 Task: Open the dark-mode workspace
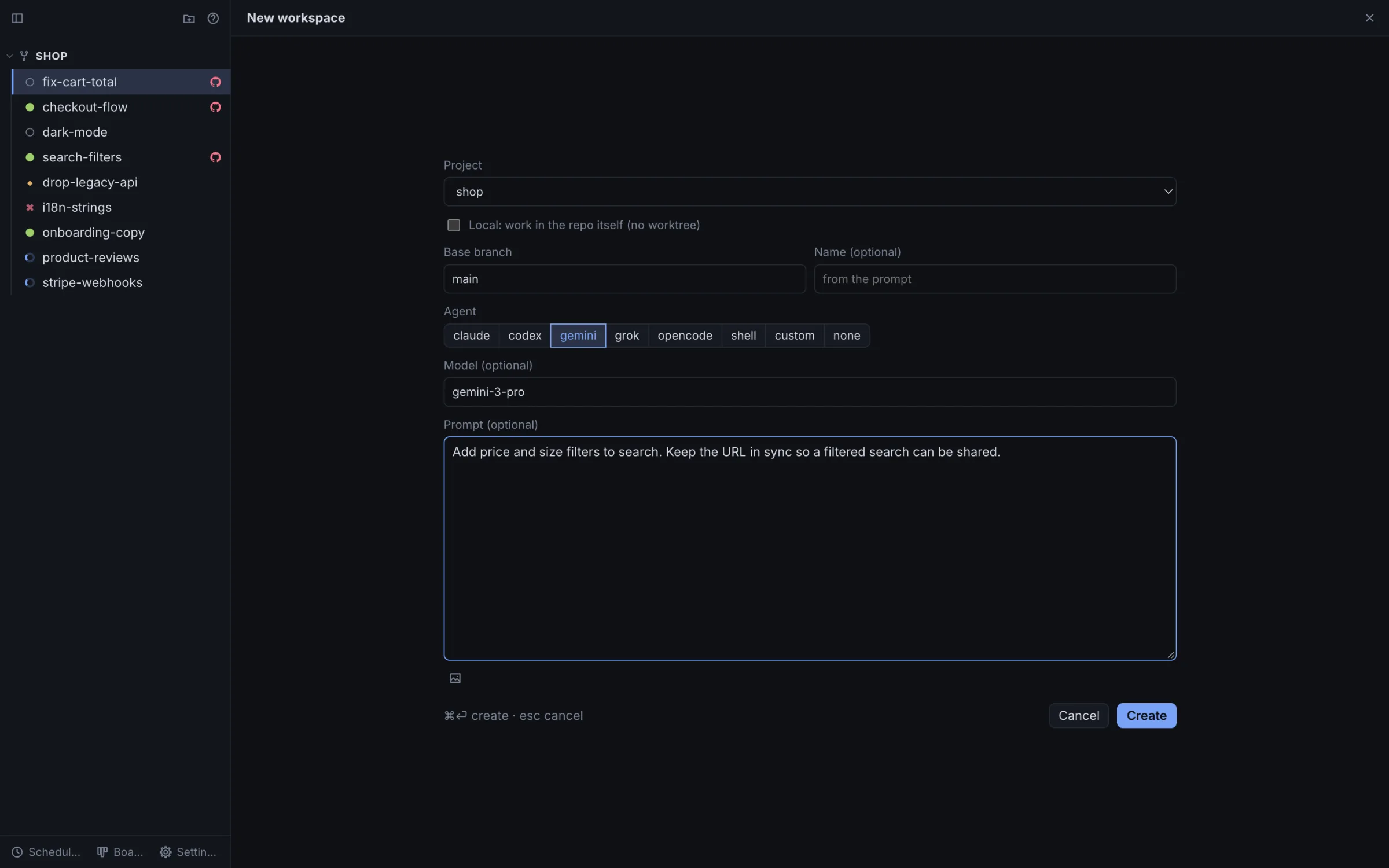pos(121,133)
